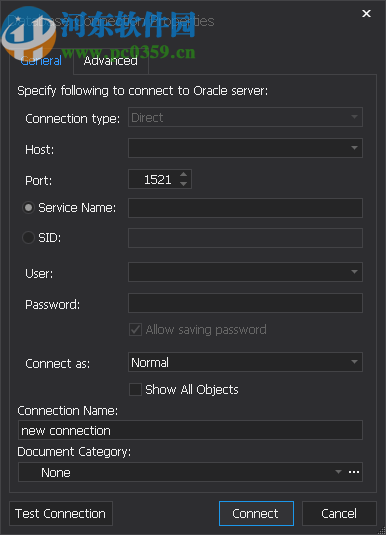Switch to the General tab
This screenshot has width=386, height=535.
click(41, 61)
